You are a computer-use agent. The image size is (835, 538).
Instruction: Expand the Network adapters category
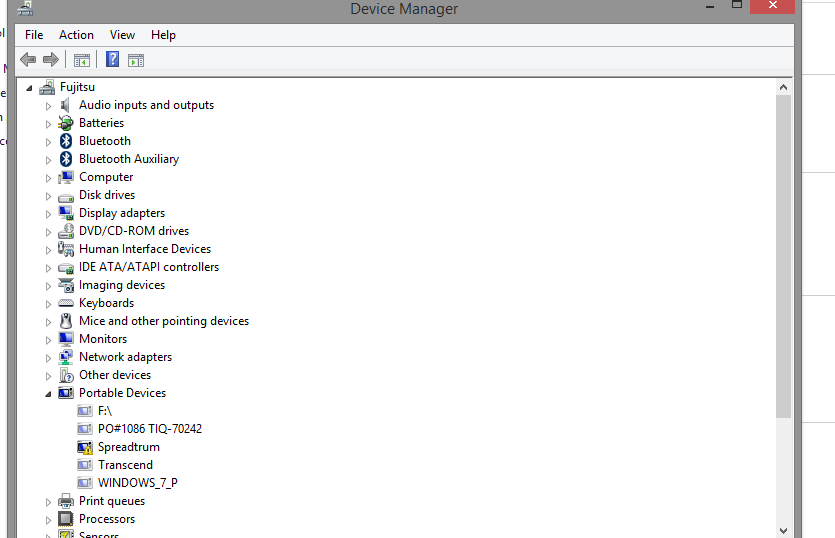(48, 357)
